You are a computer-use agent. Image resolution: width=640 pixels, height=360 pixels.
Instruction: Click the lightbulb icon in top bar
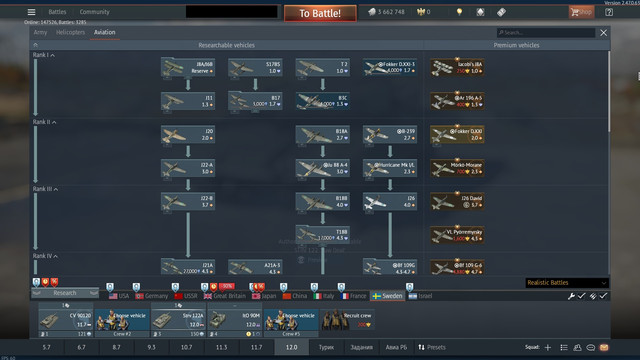point(459,12)
